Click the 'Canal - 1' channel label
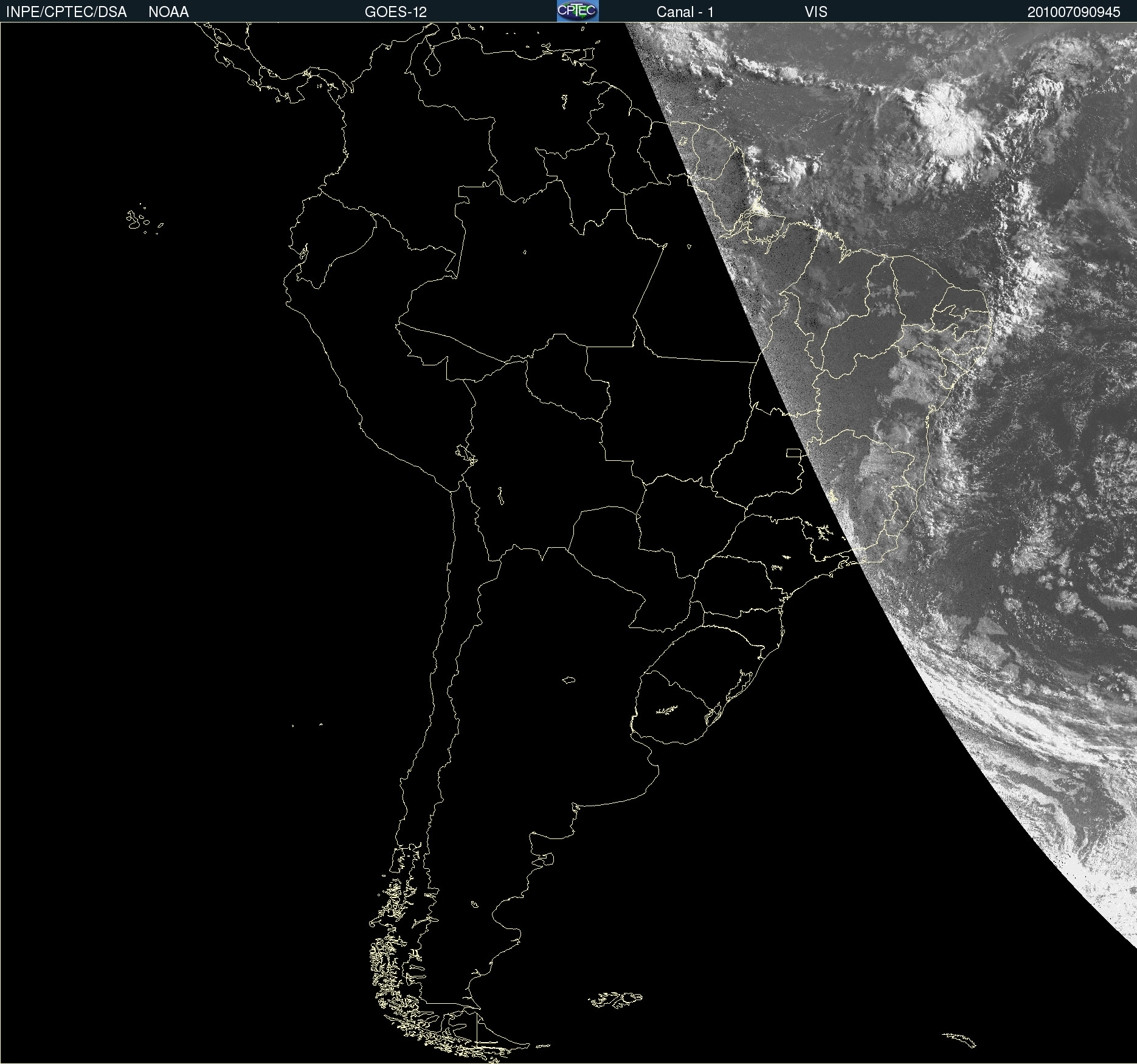 tap(685, 12)
